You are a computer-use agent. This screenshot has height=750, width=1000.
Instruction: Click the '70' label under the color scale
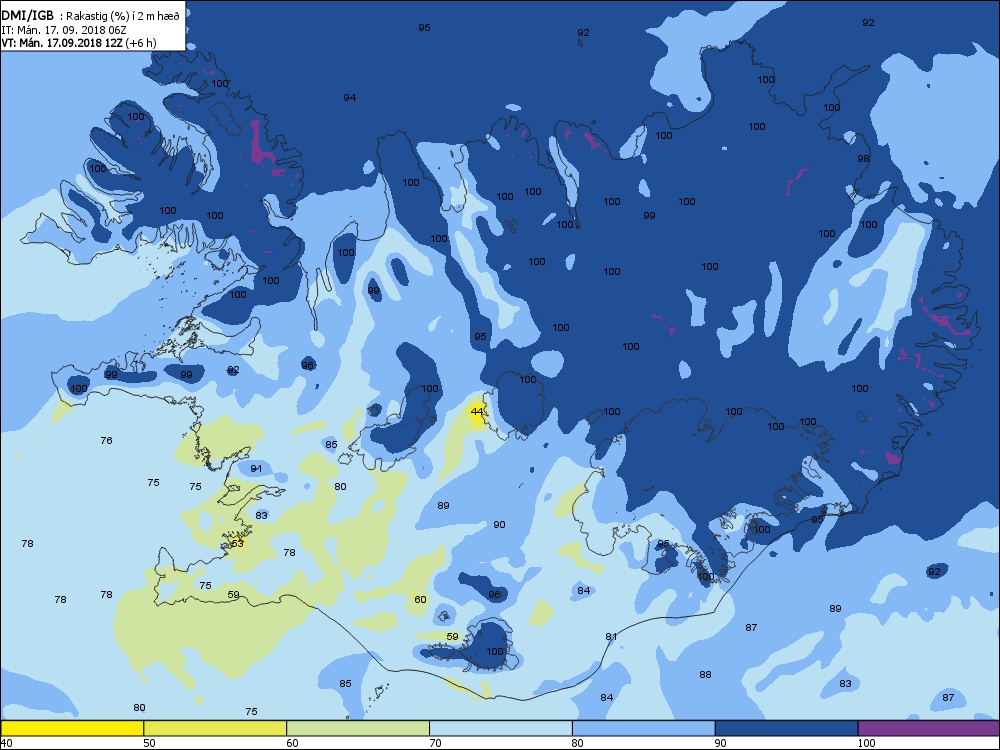tap(435, 743)
